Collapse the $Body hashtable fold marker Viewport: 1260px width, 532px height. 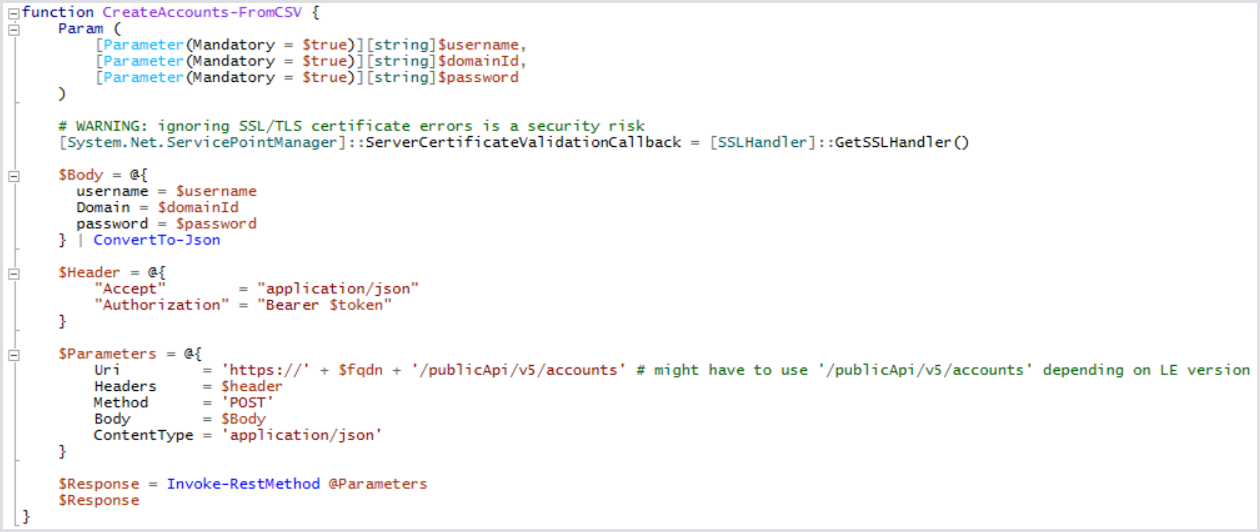coord(13,175)
